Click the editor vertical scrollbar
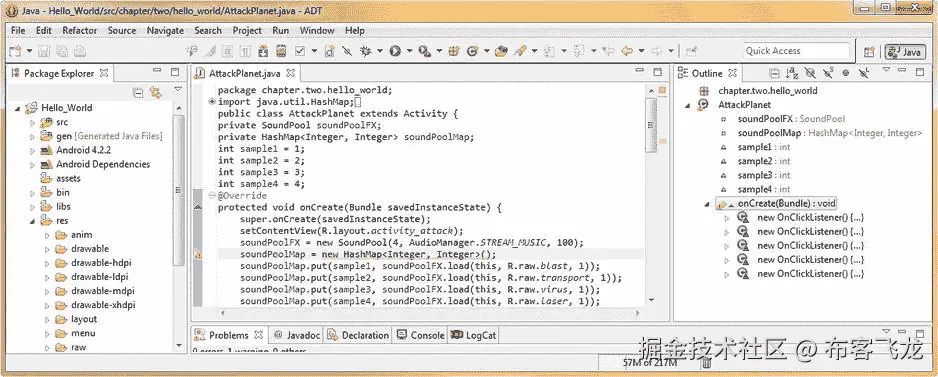Viewport: 938px width, 377px height. 651,126
